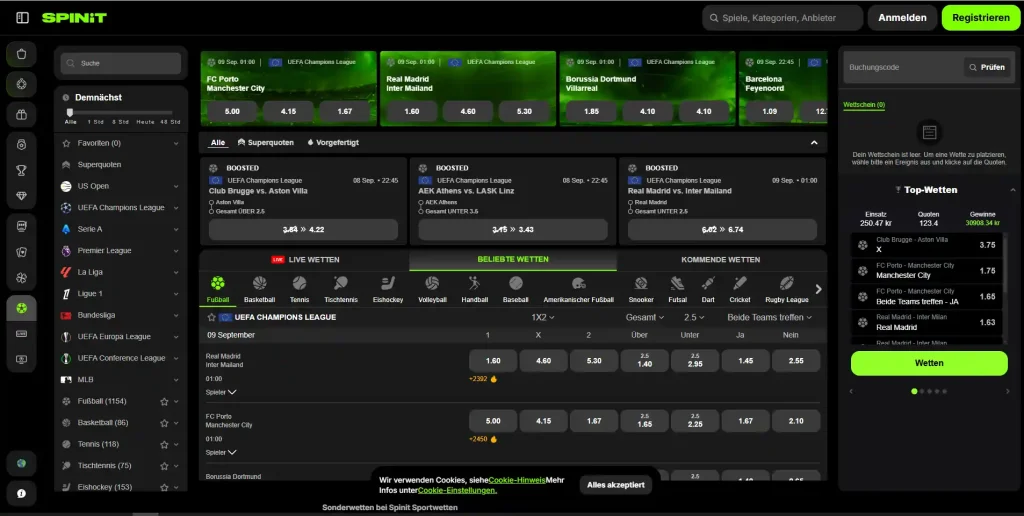Open the diamond icon in left rail
This screenshot has height=516, width=1024.
tap(22, 196)
